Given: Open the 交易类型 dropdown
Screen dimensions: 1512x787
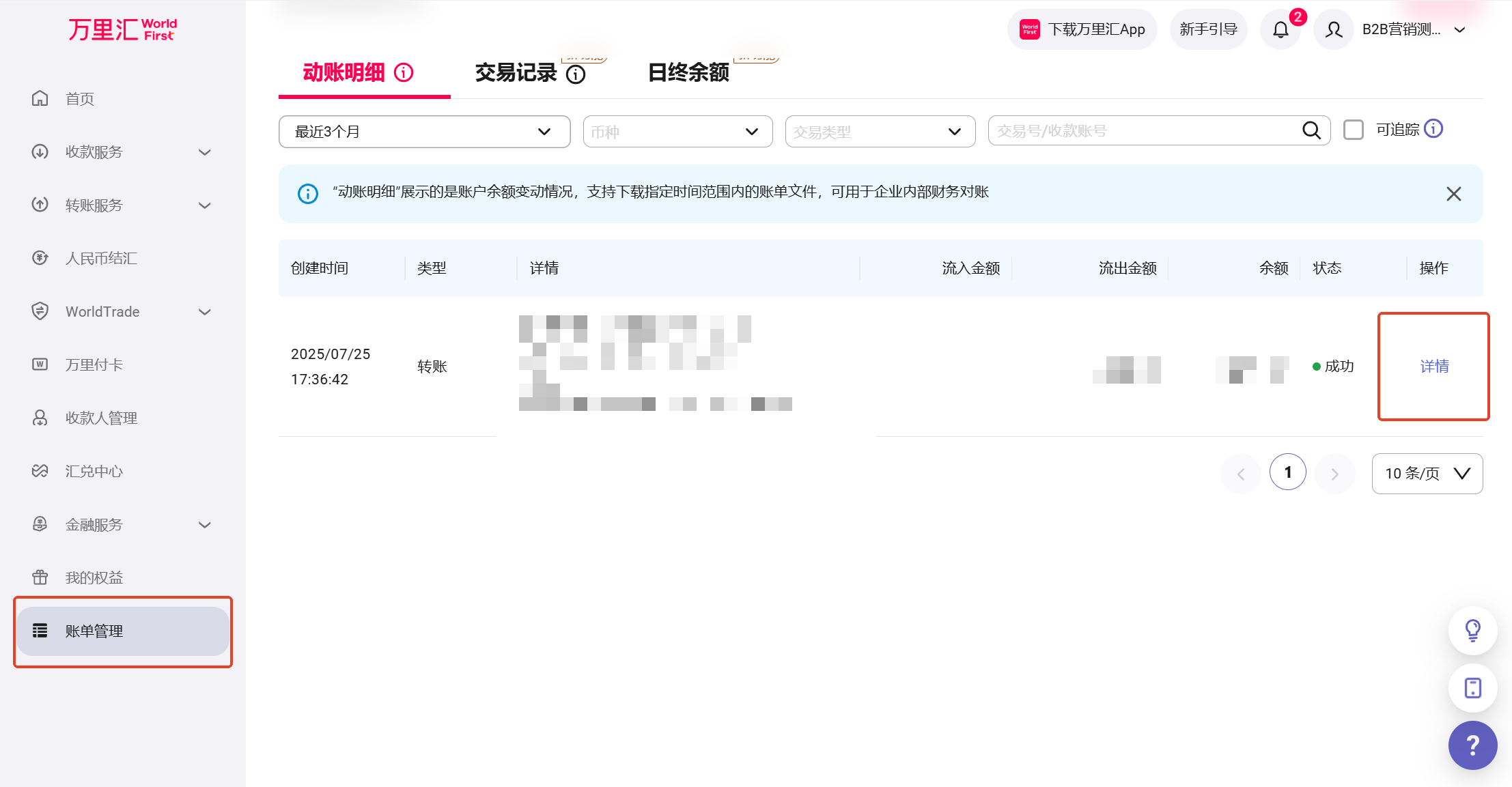Looking at the screenshot, I should click(x=880, y=132).
